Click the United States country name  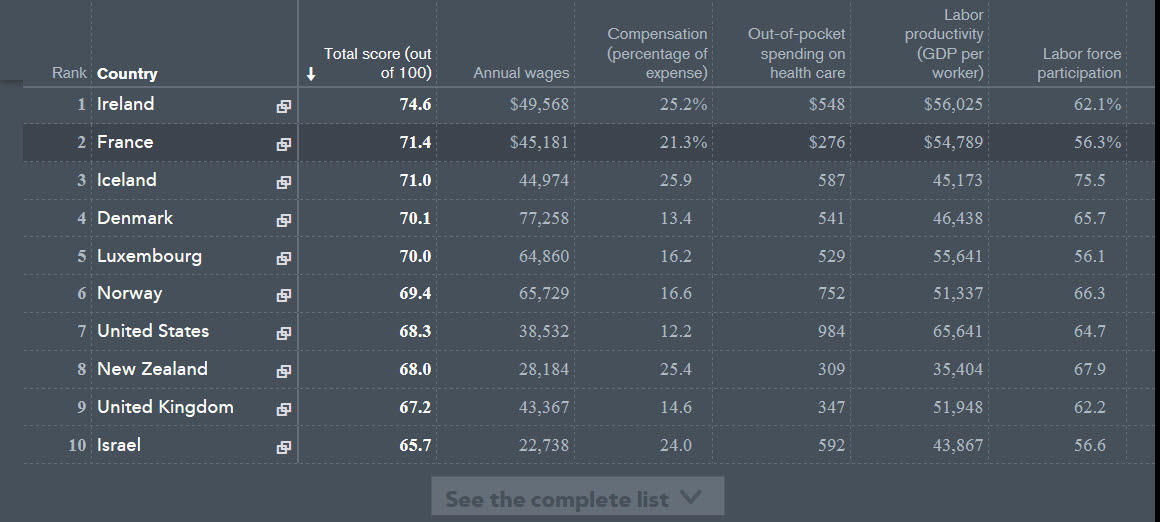click(153, 331)
